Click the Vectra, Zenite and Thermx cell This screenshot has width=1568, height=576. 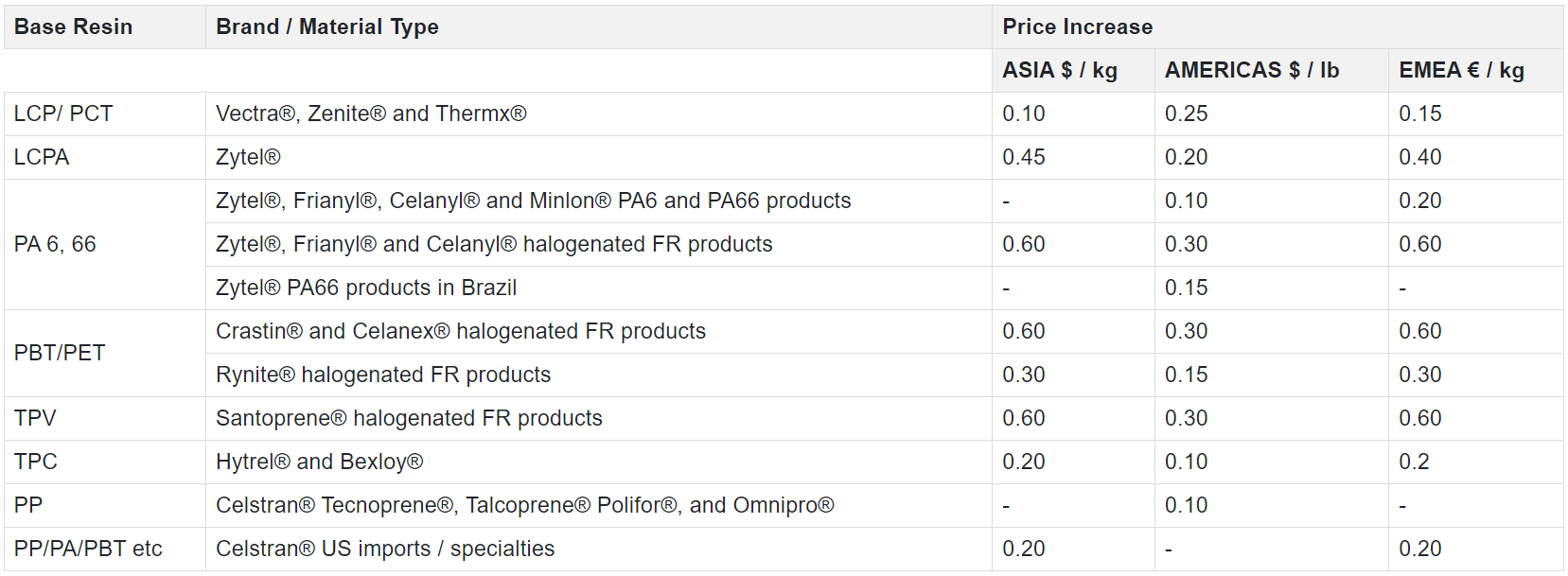click(371, 113)
